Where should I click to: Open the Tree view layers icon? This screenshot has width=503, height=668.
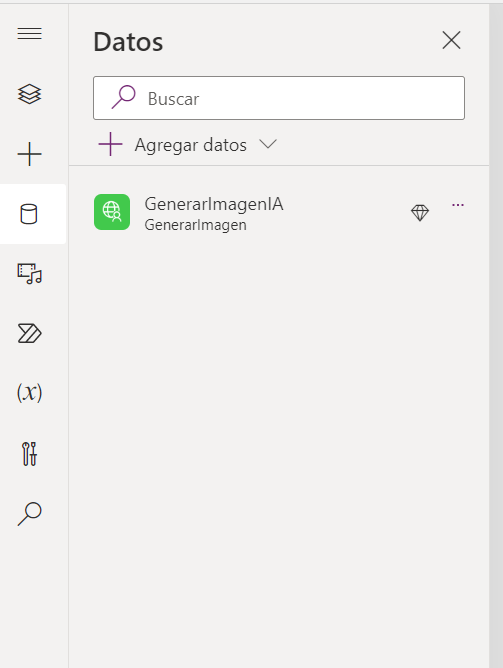click(x=29, y=94)
